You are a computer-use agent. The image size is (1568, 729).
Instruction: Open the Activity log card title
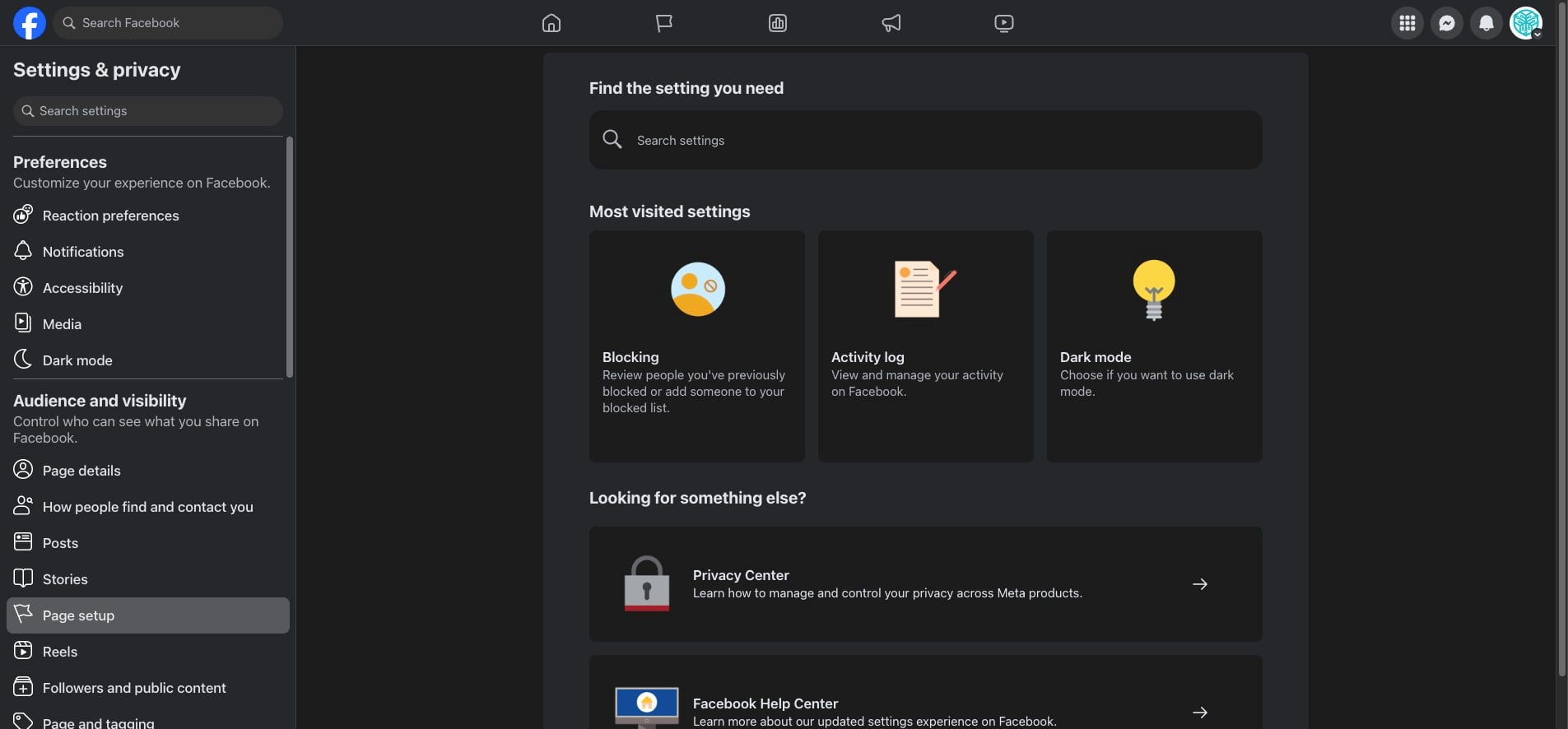(x=868, y=357)
